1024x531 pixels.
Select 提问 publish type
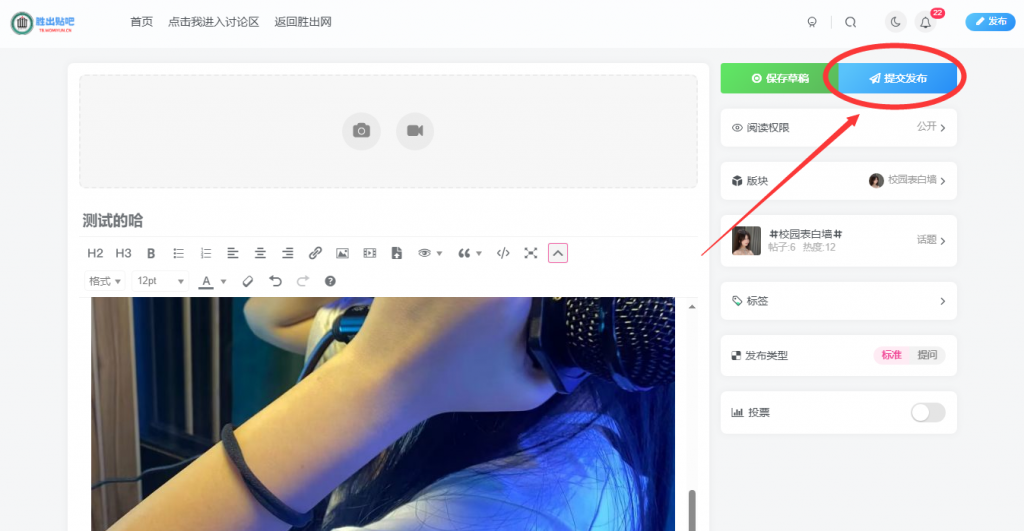927,355
